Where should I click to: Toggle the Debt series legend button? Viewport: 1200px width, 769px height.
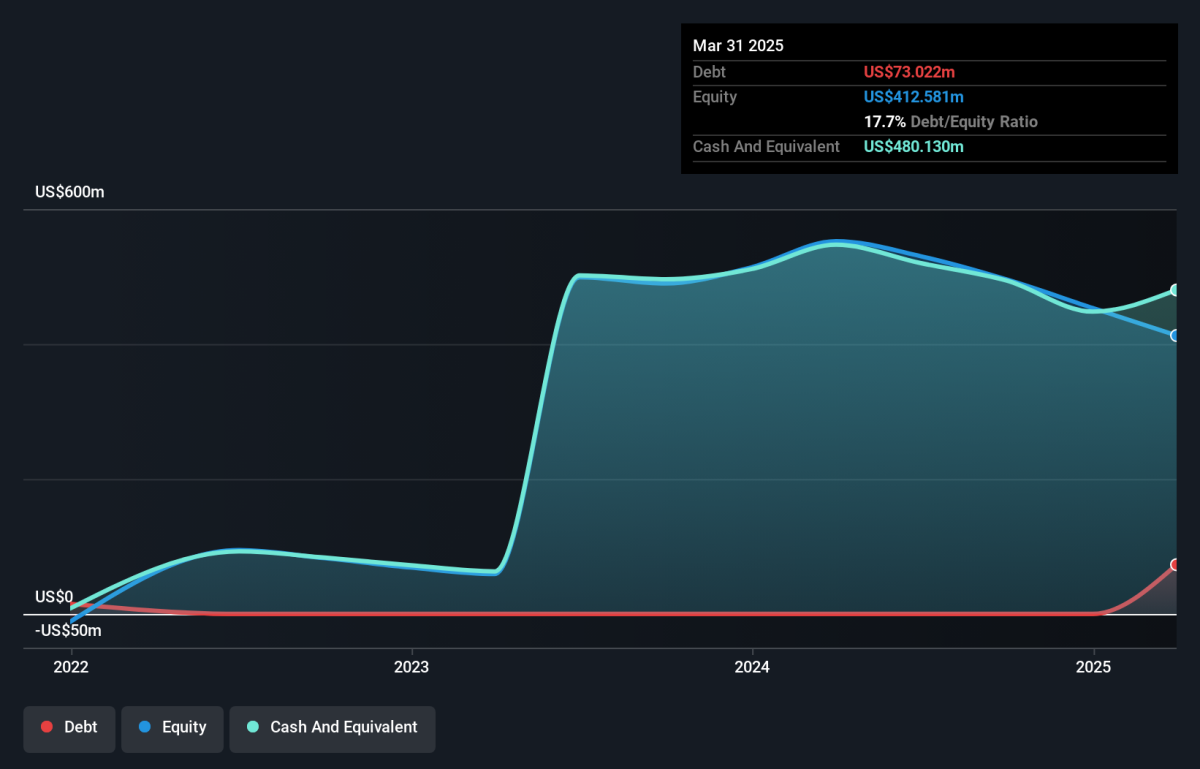(69, 728)
